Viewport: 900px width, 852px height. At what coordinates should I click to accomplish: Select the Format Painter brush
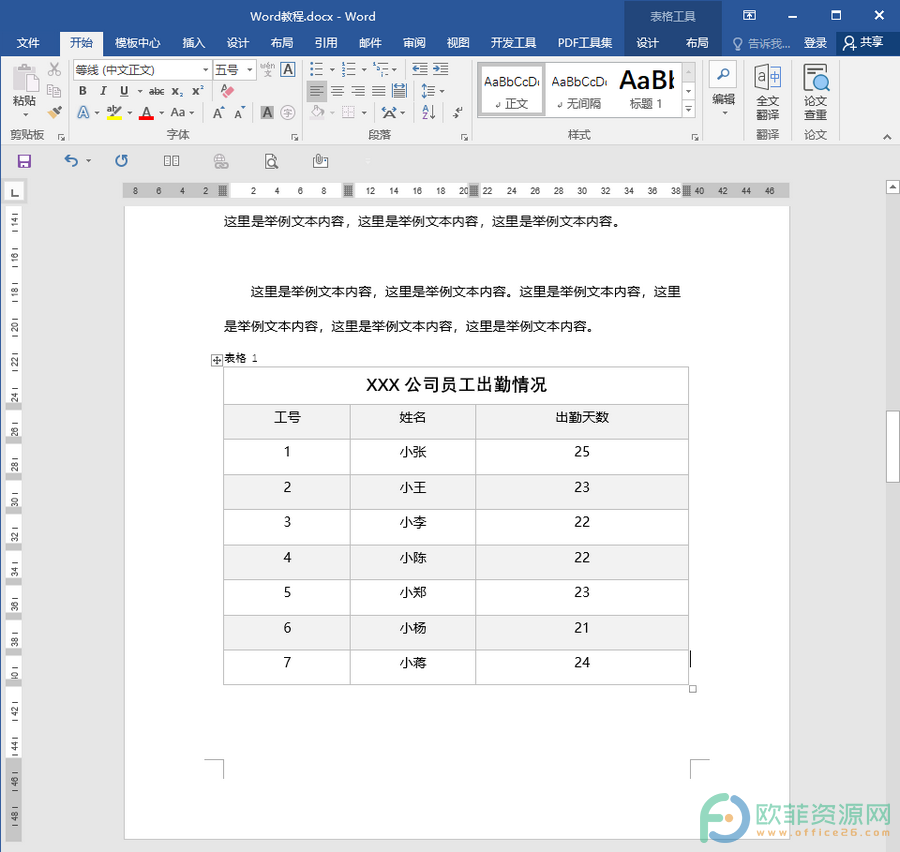pyautogui.click(x=55, y=112)
